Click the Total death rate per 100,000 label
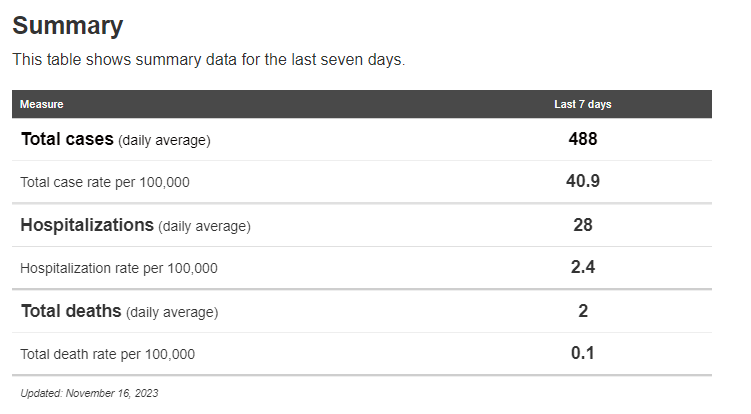The height and width of the screenshot is (414, 751). (108, 354)
